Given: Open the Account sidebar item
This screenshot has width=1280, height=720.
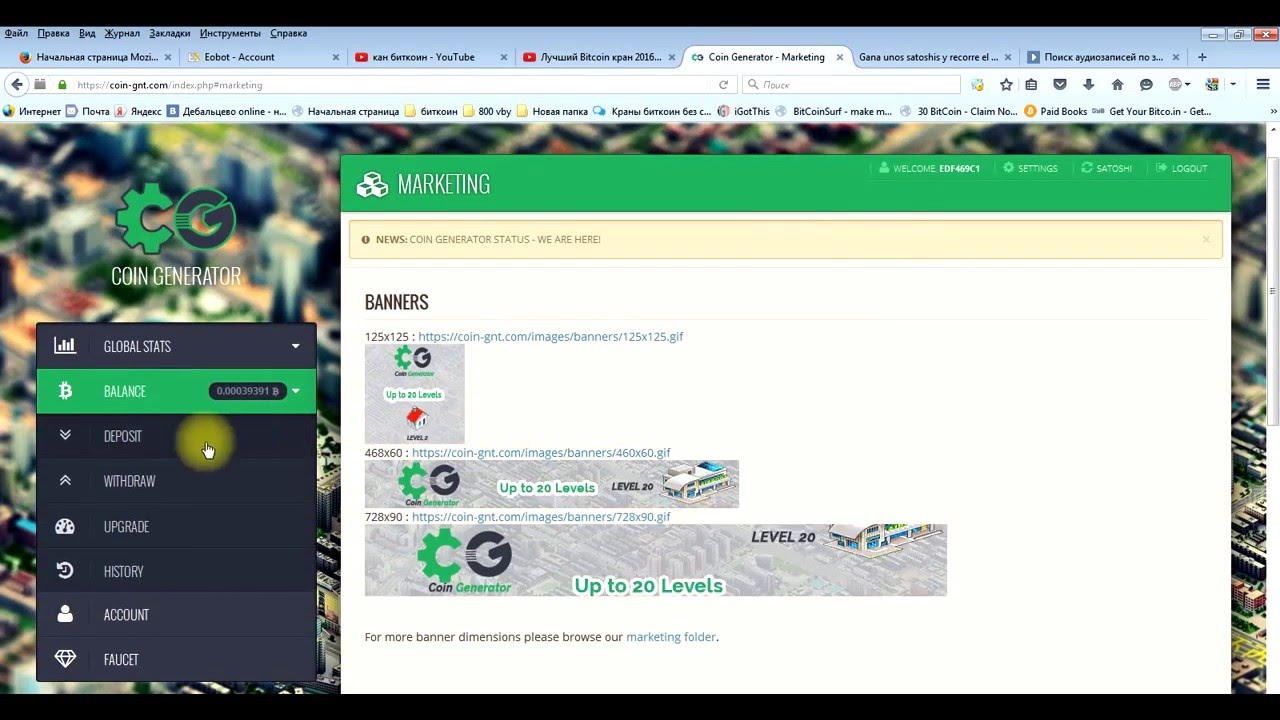Looking at the screenshot, I should [x=176, y=615].
